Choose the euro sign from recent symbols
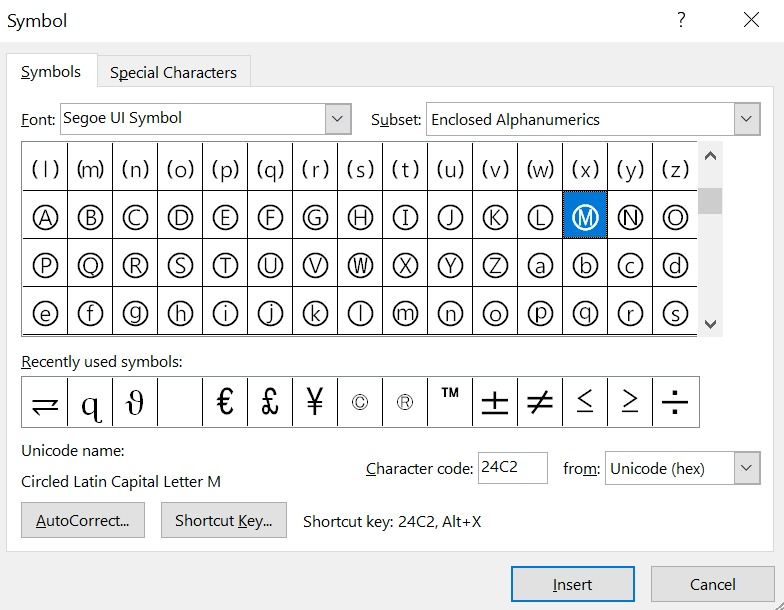This screenshot has height=610, width=784. (x=225, y=402)
